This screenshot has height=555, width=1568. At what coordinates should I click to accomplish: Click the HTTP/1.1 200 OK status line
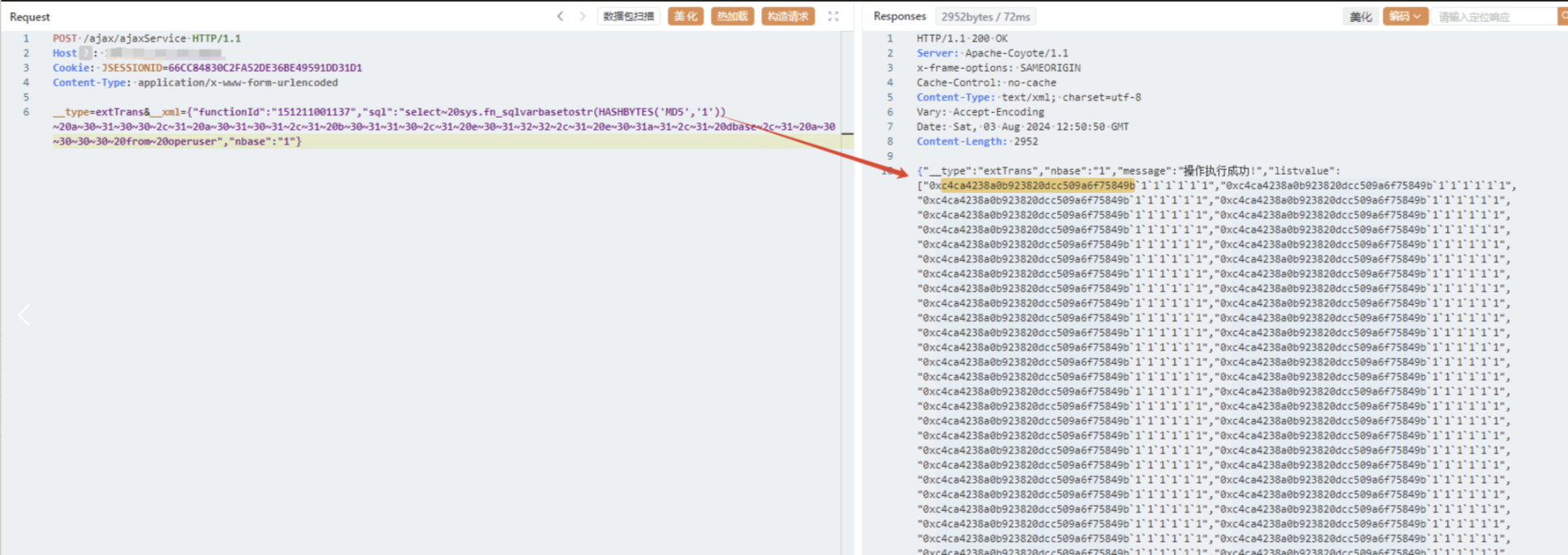[962, 38]
